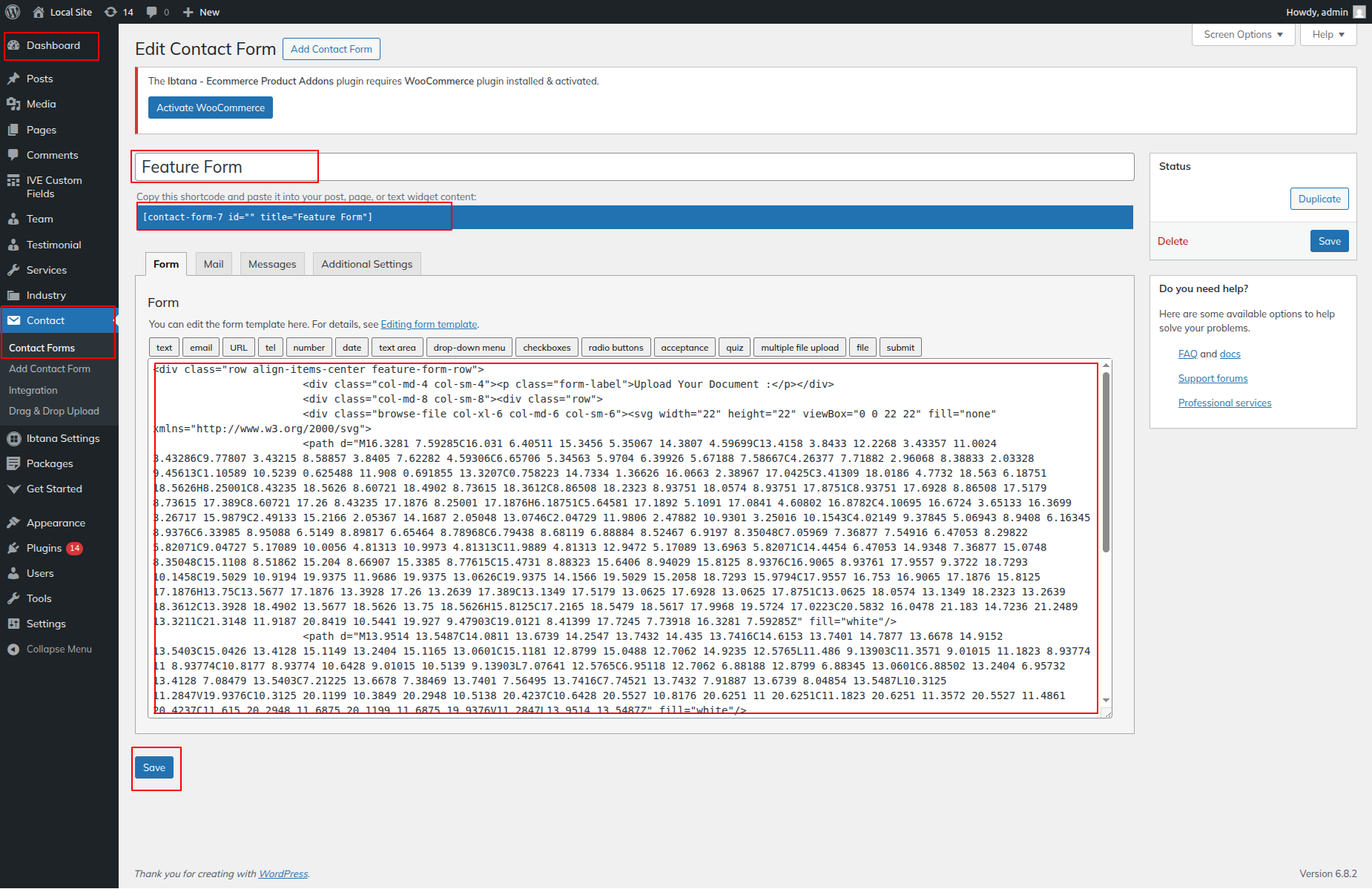Open Media via its sidebar icon
Screen dimensions: 1372x889
click(13, 104)
